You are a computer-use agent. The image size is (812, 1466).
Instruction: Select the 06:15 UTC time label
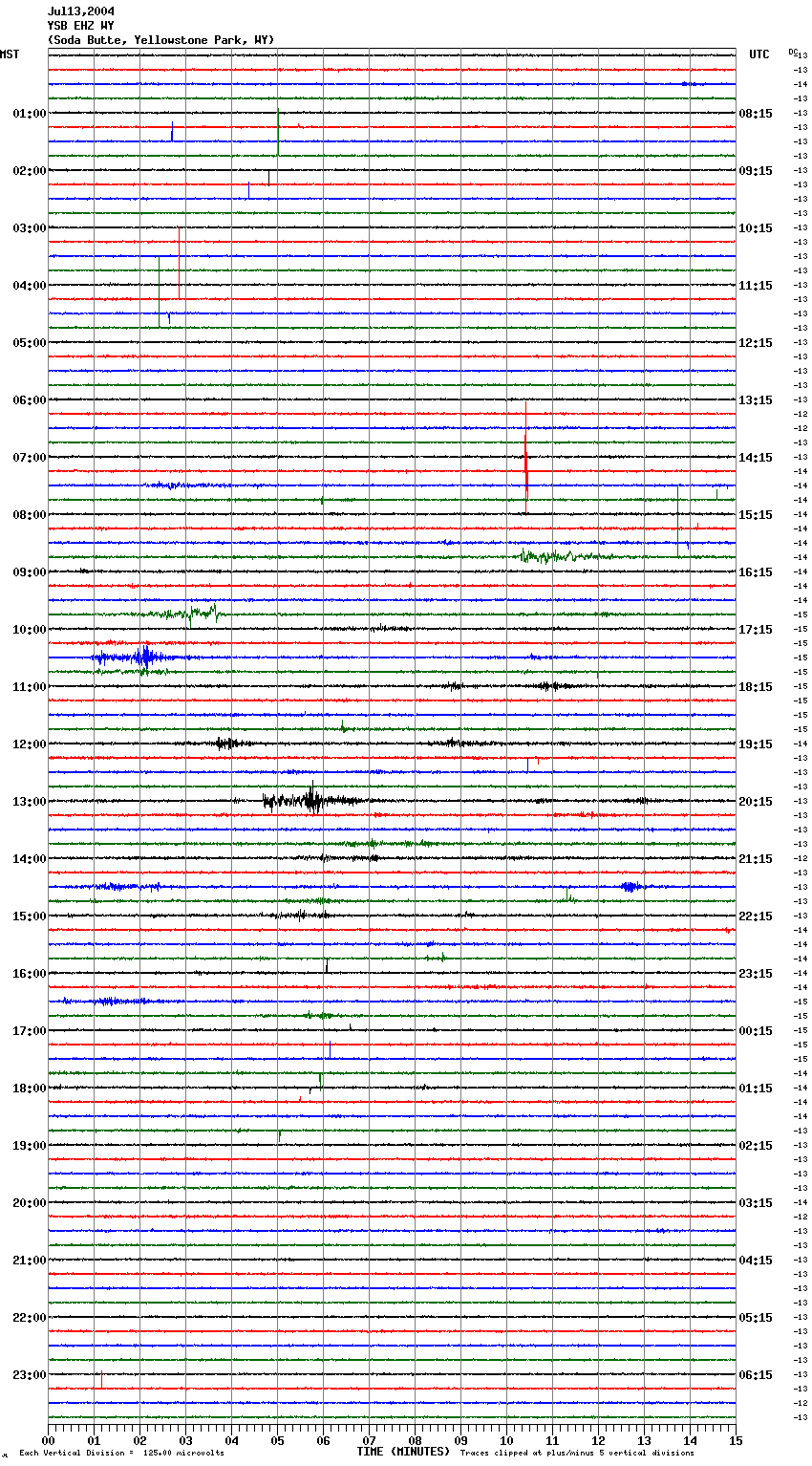756,1375
